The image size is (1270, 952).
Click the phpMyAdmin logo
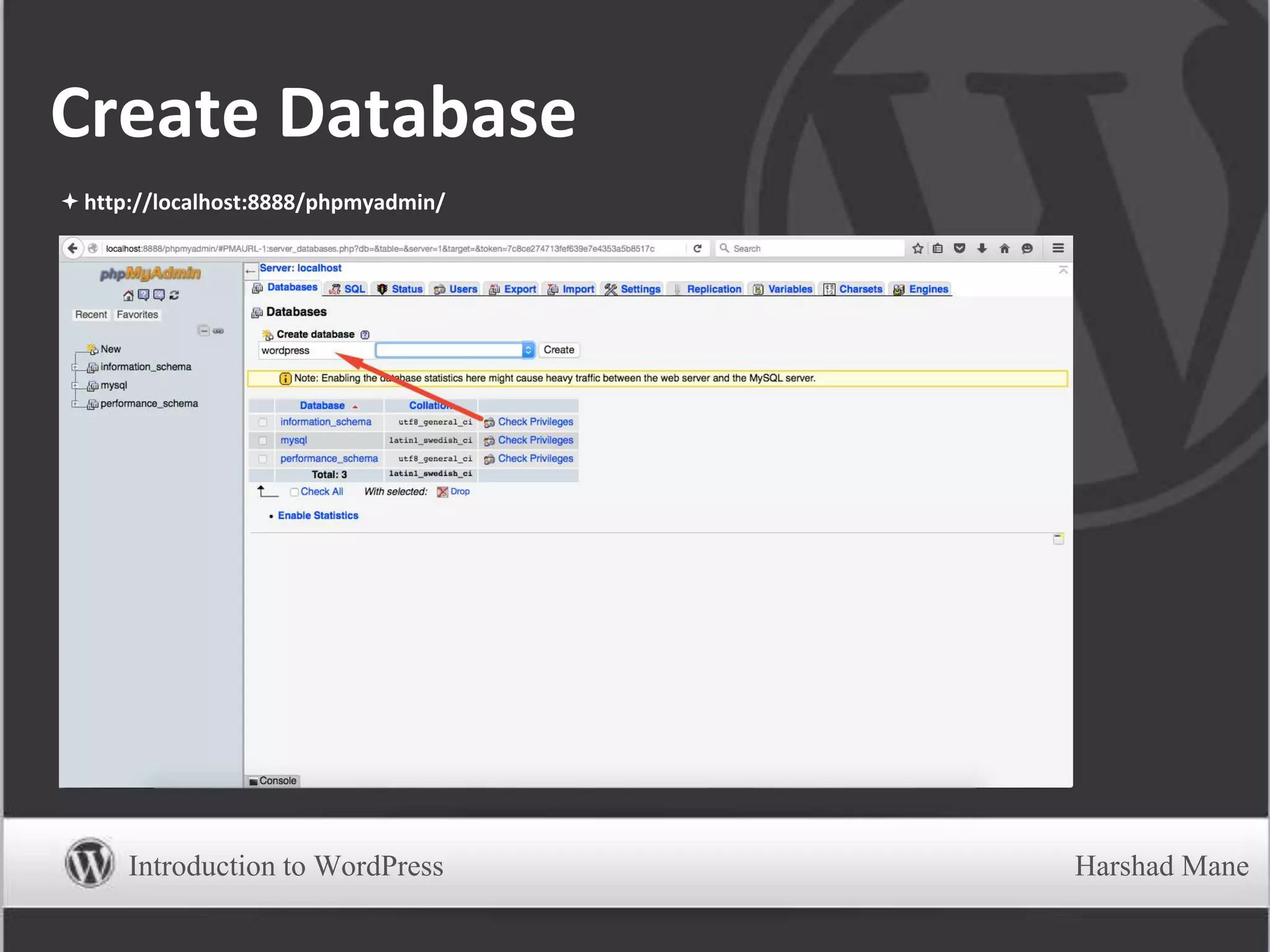coord(150,273)
